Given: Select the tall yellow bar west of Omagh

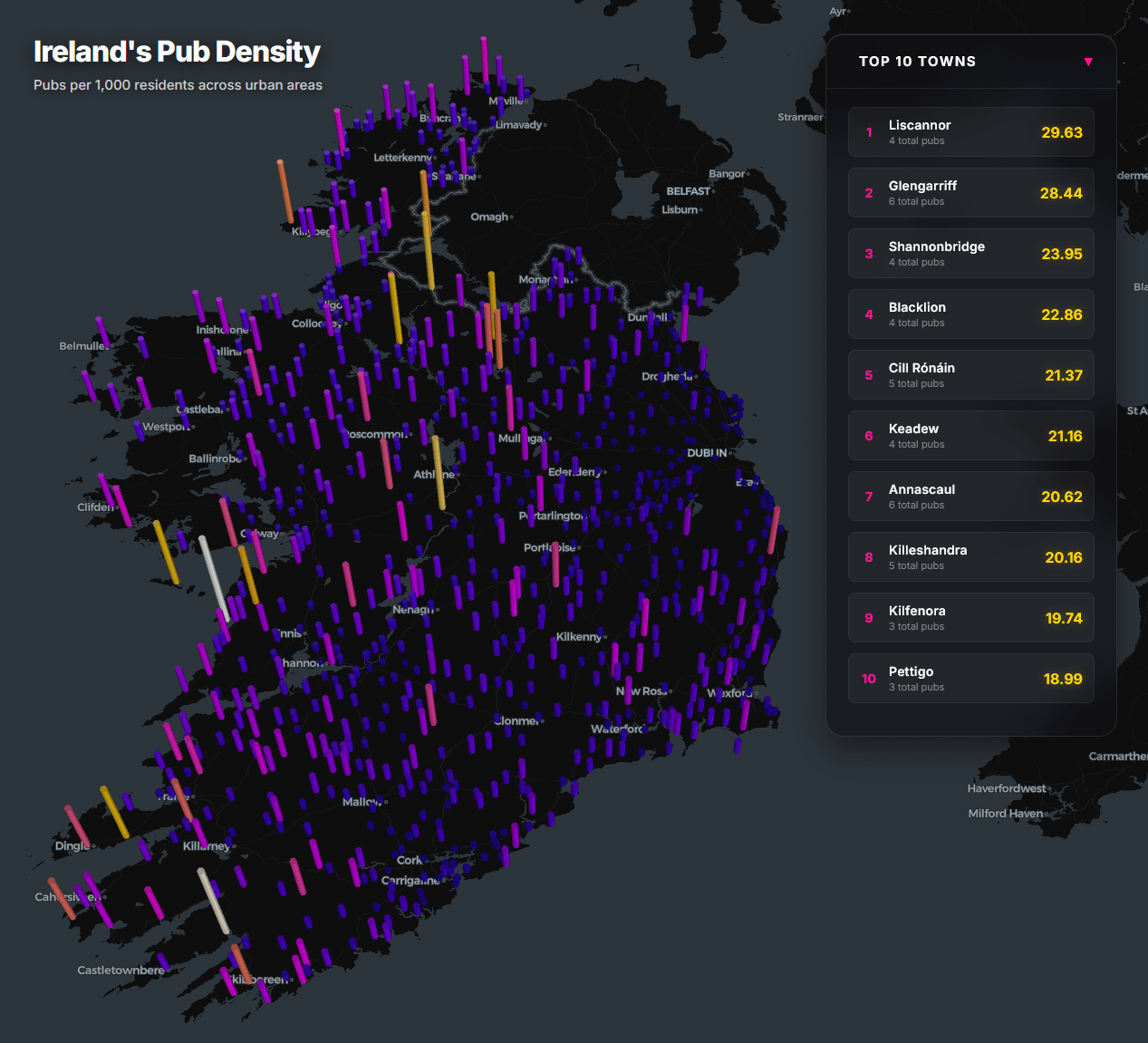Looking at the screenshot, I should [429, 250].
